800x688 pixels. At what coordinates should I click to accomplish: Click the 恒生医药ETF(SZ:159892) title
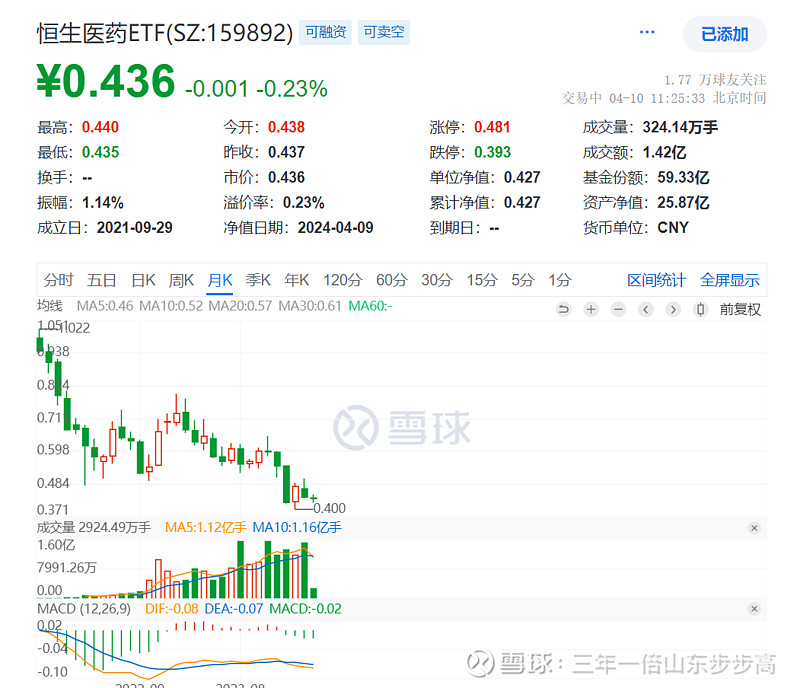pos(165,33)
